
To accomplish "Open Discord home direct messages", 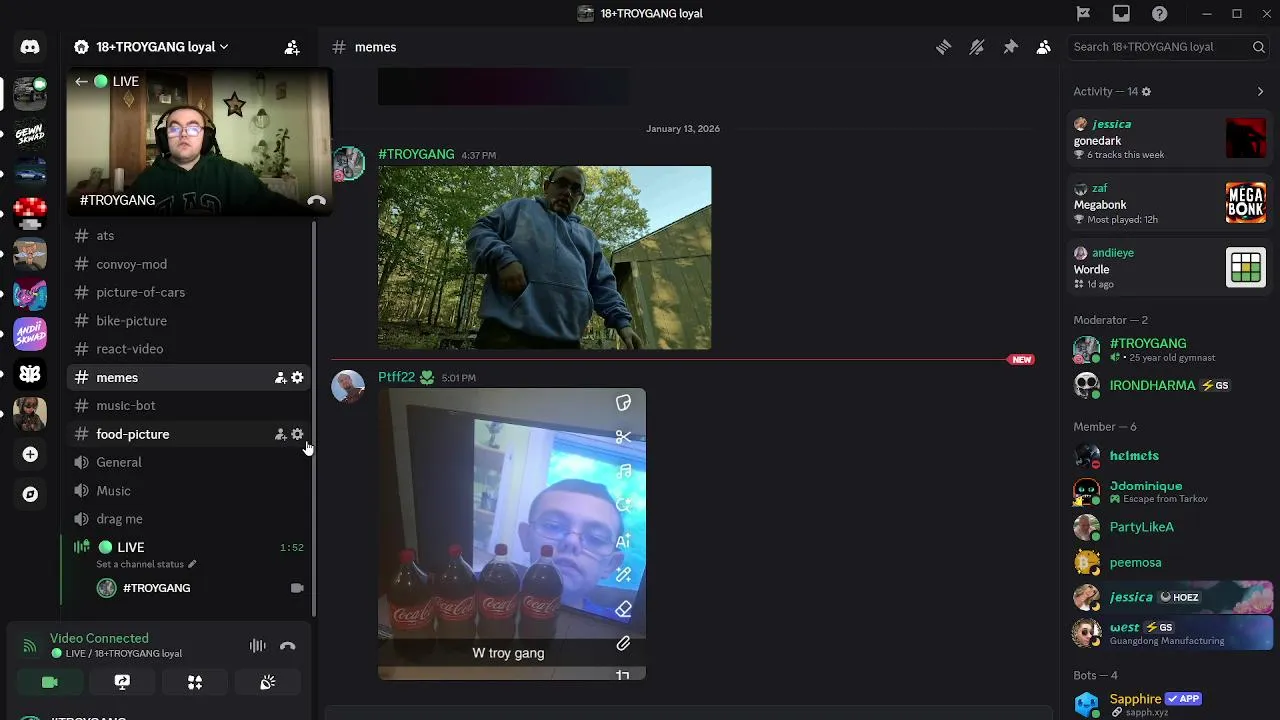I will [30, 47].
